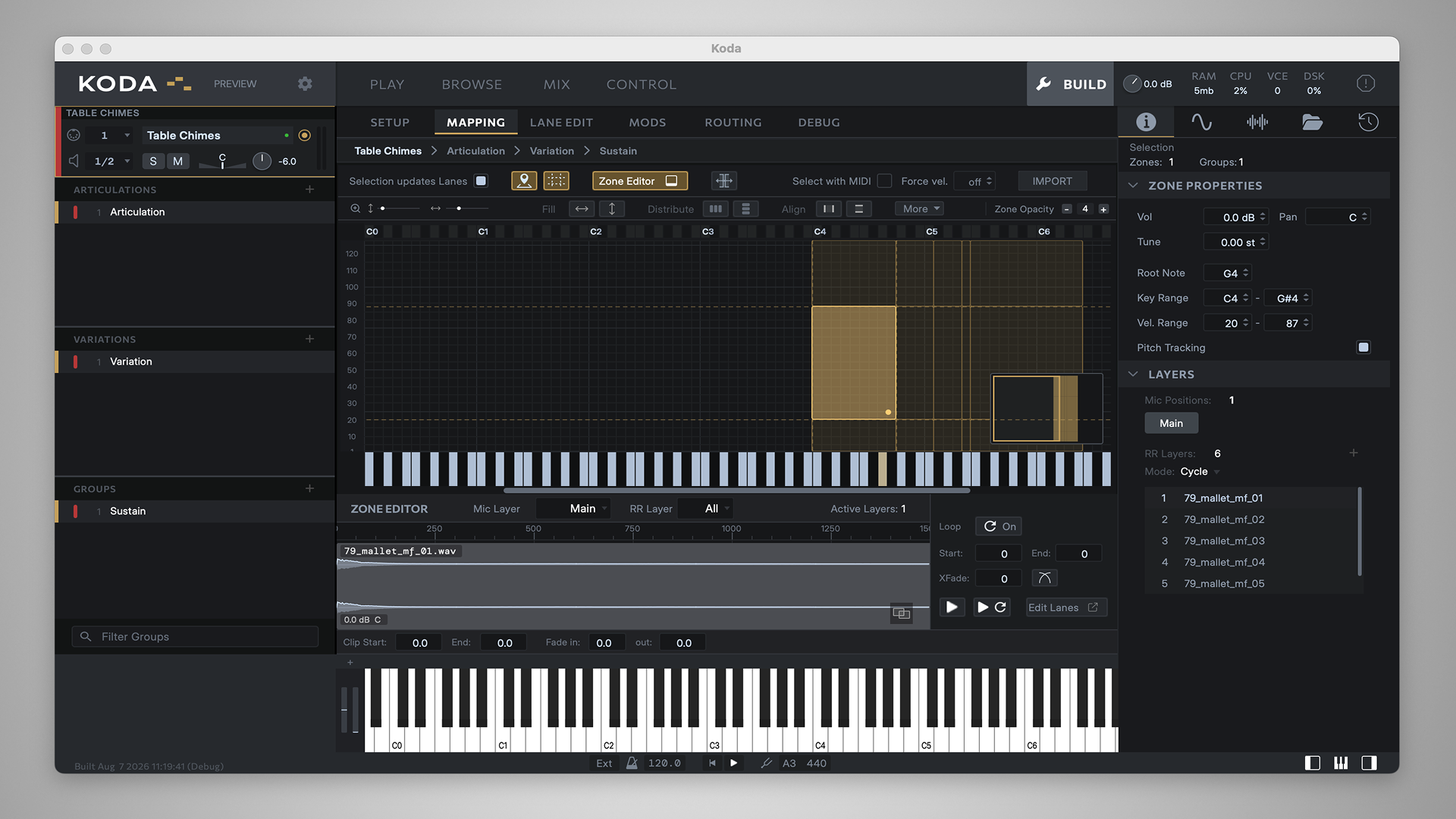Click the waveform overlay icon in Zone Editor

click(901, 613)
